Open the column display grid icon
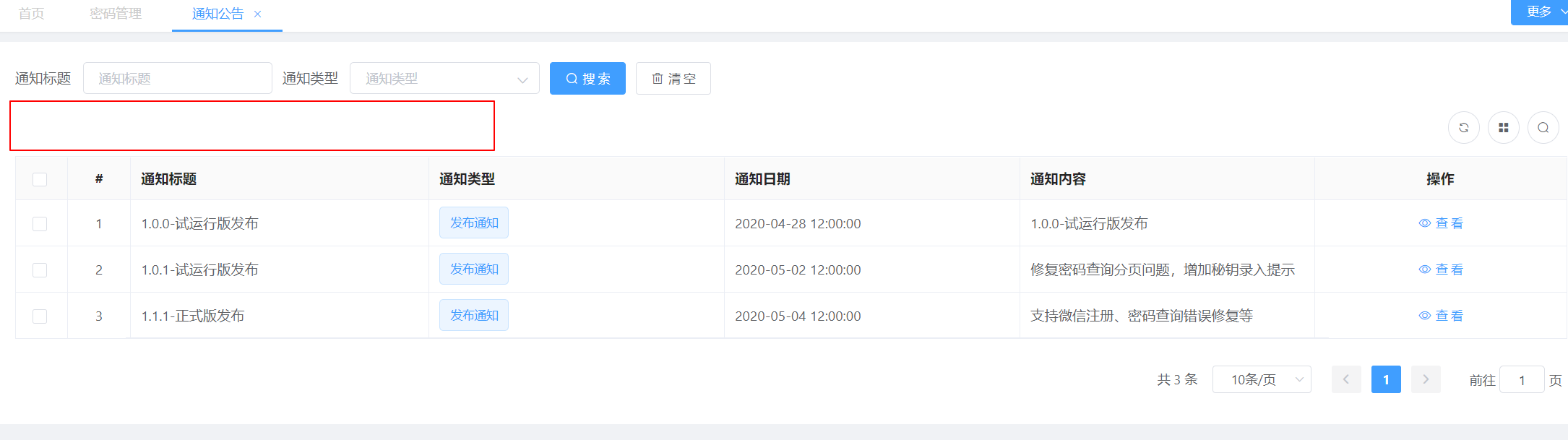 (1503, 128)
